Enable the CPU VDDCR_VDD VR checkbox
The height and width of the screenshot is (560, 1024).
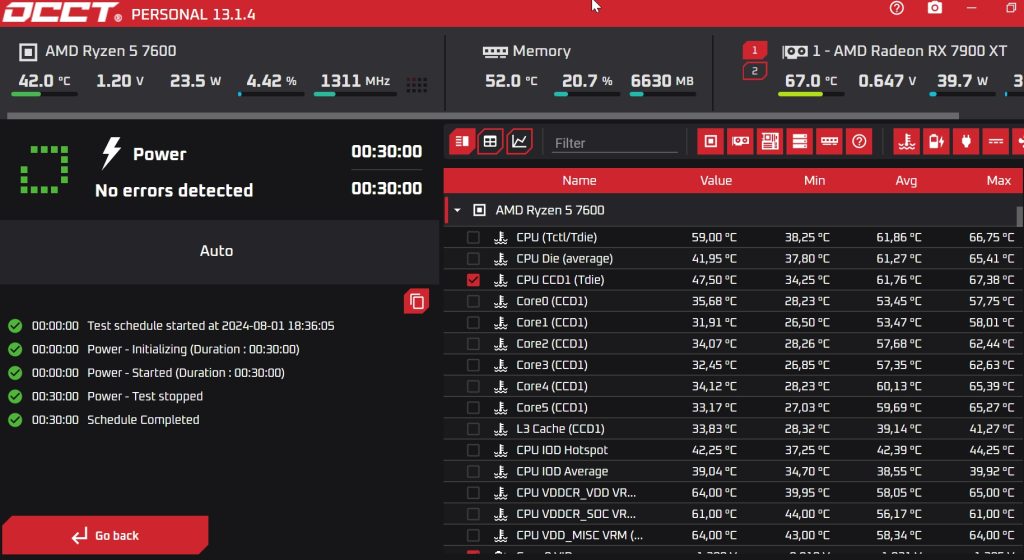click(x=473, y=493)
